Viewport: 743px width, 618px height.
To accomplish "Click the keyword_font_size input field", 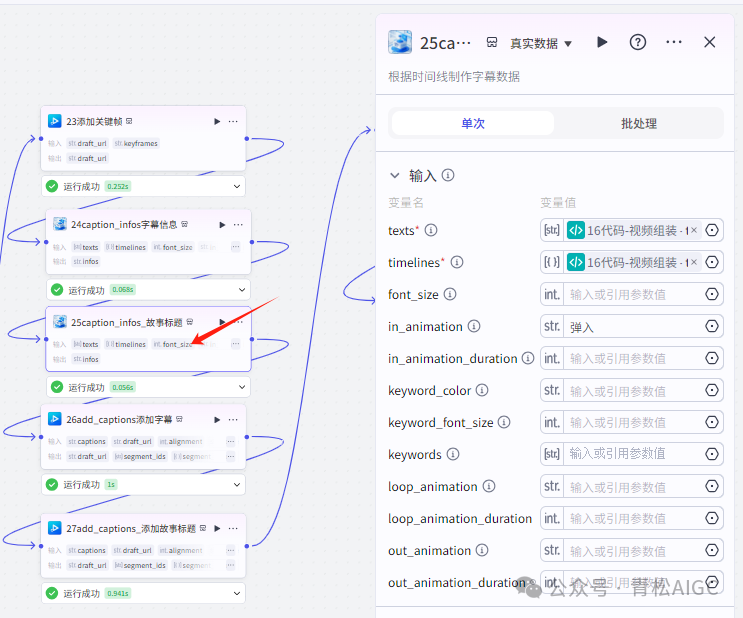I will pyautogui.click(x=633, y=422).
